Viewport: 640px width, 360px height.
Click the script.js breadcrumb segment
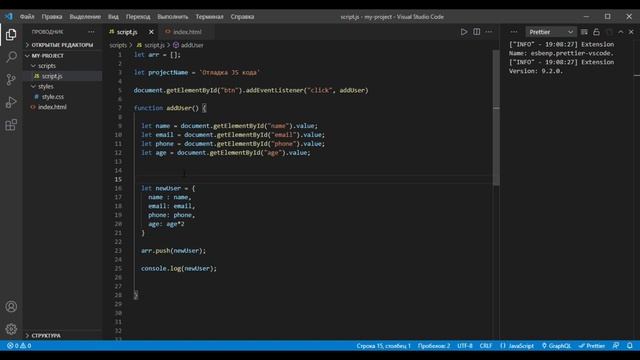point(150,45)
